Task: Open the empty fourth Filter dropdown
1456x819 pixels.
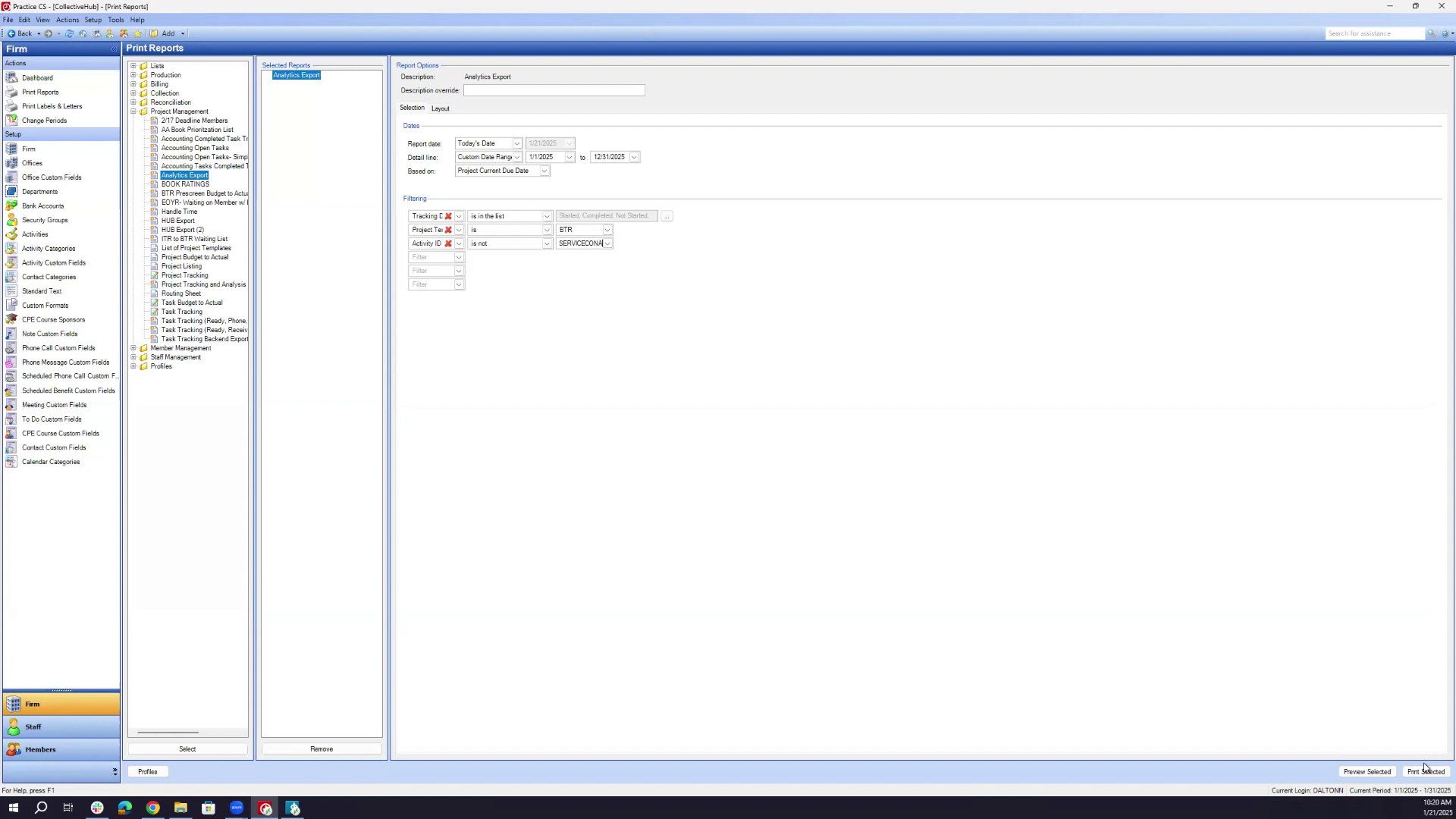Action: click(458, 257)
